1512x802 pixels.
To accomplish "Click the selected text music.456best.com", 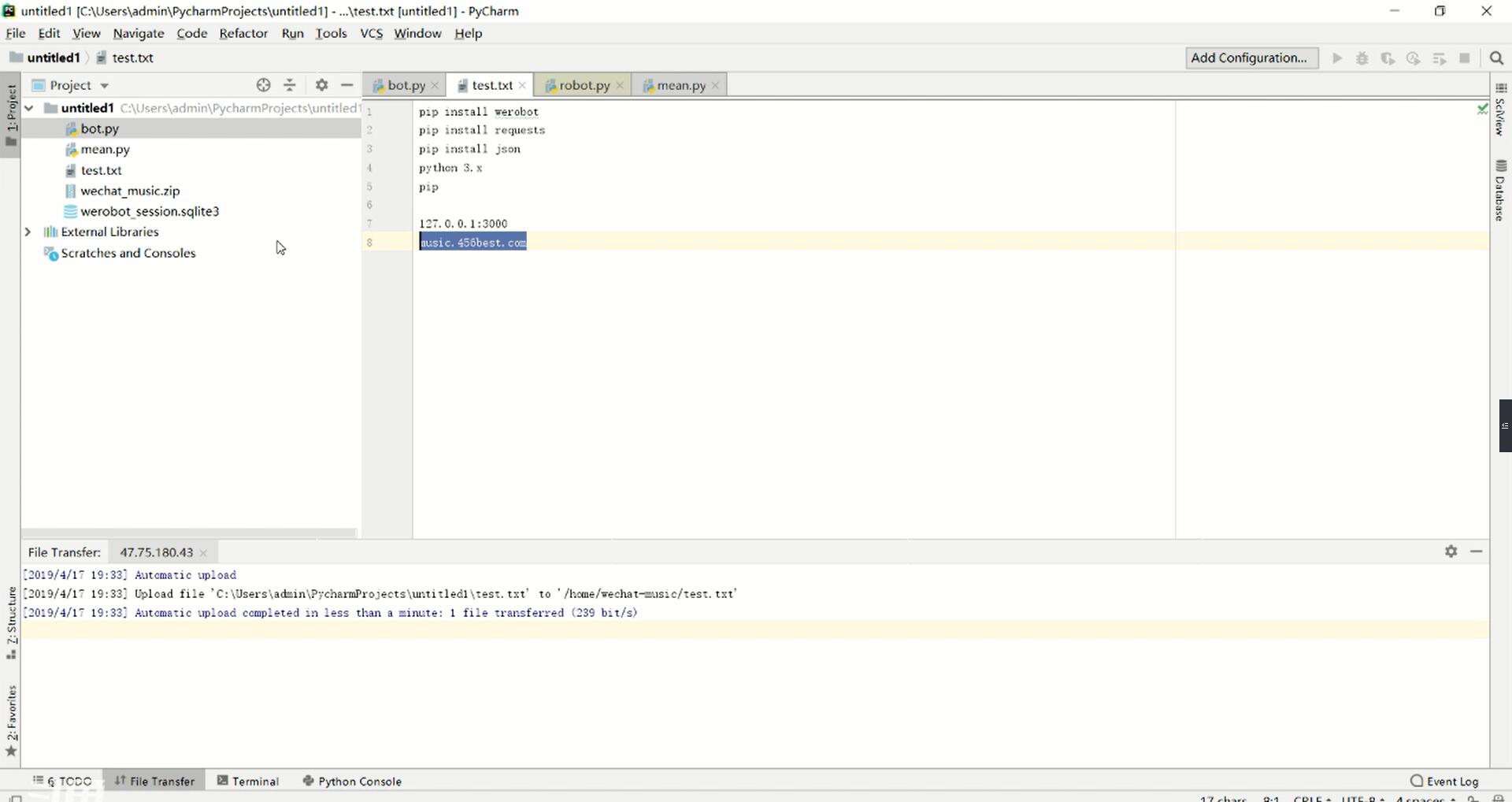I will [472, 242].
